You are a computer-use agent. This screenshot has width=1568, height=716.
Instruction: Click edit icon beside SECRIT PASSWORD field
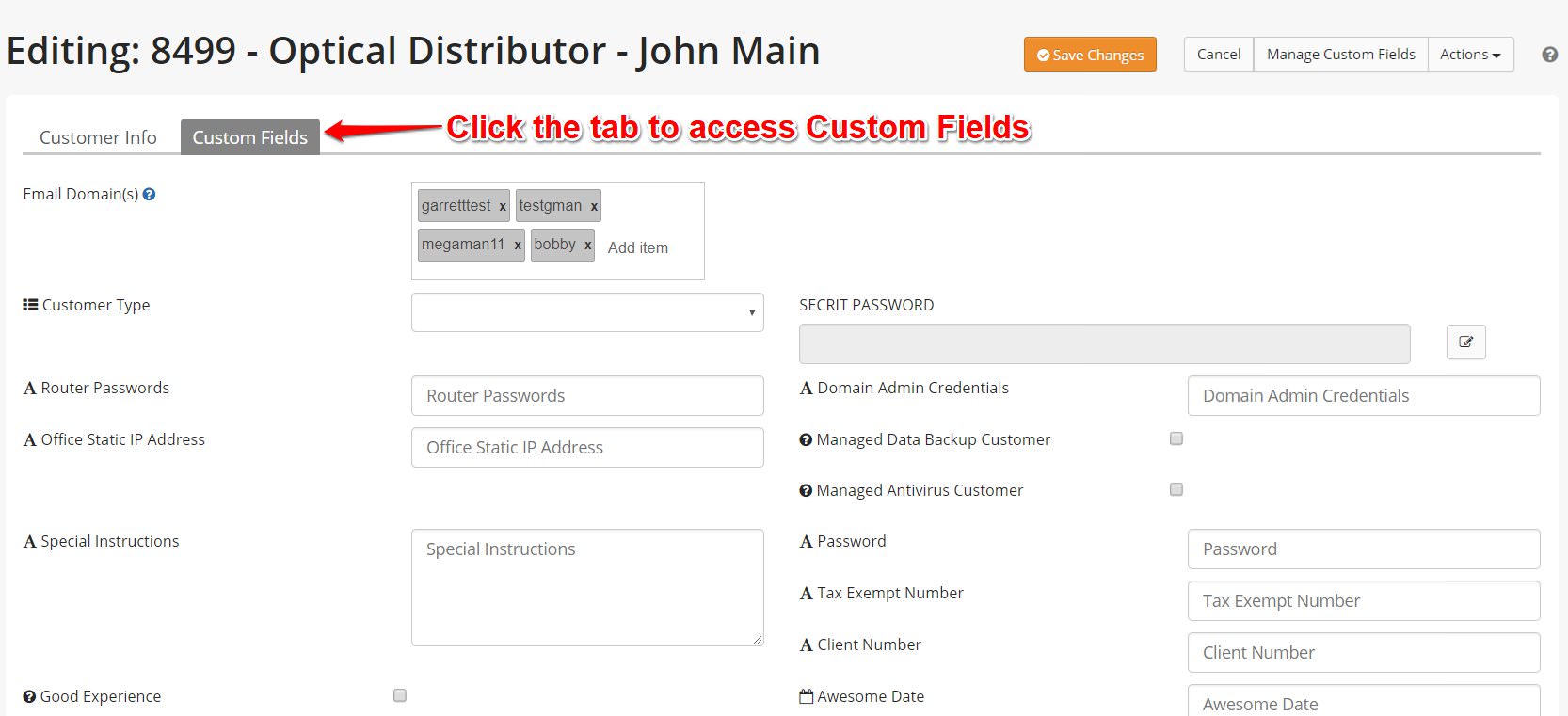tap(1465, 342)
